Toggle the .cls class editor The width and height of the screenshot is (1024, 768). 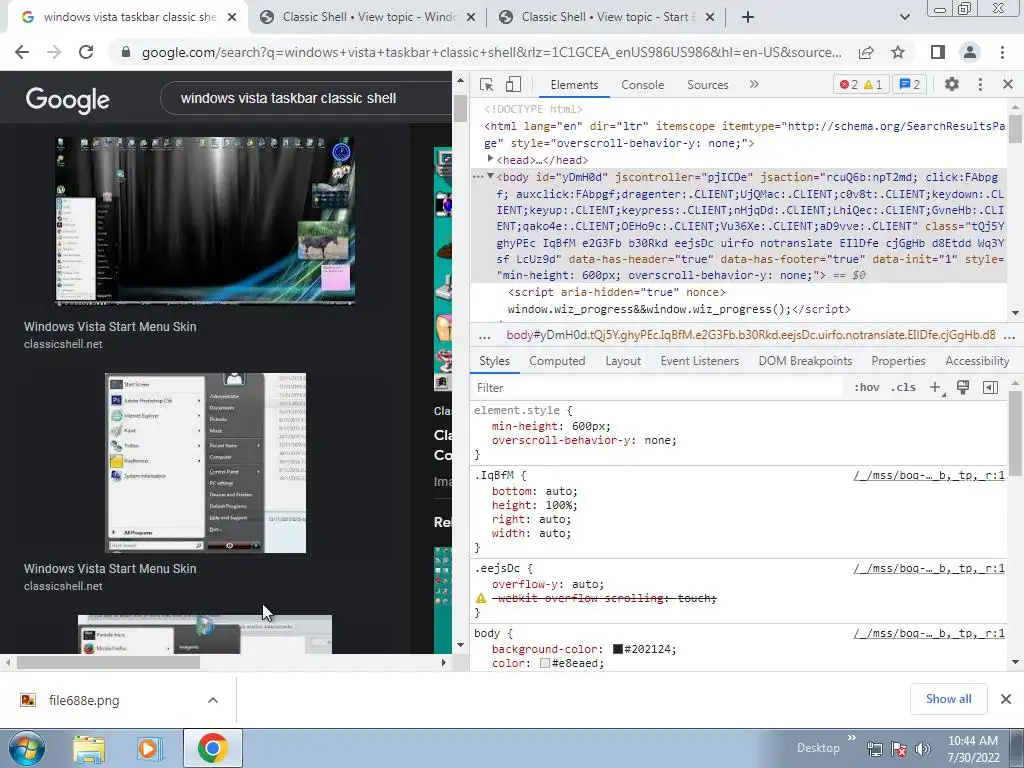tap(903, 387)
